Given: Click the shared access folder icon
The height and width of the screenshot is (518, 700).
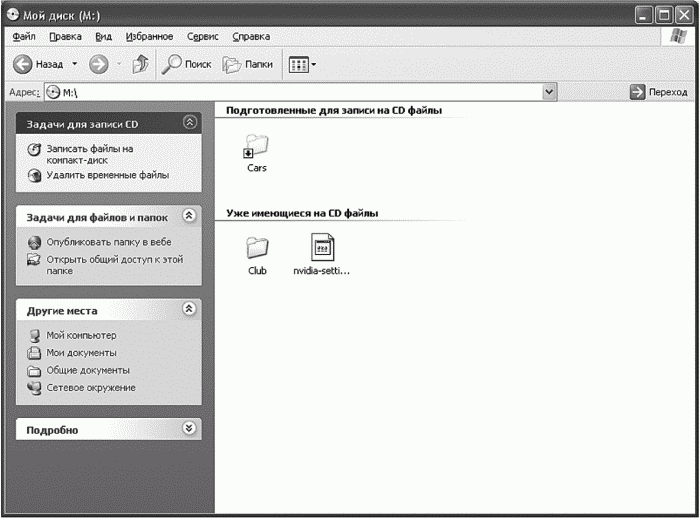Looking at the screenshot, I should 34,259.
